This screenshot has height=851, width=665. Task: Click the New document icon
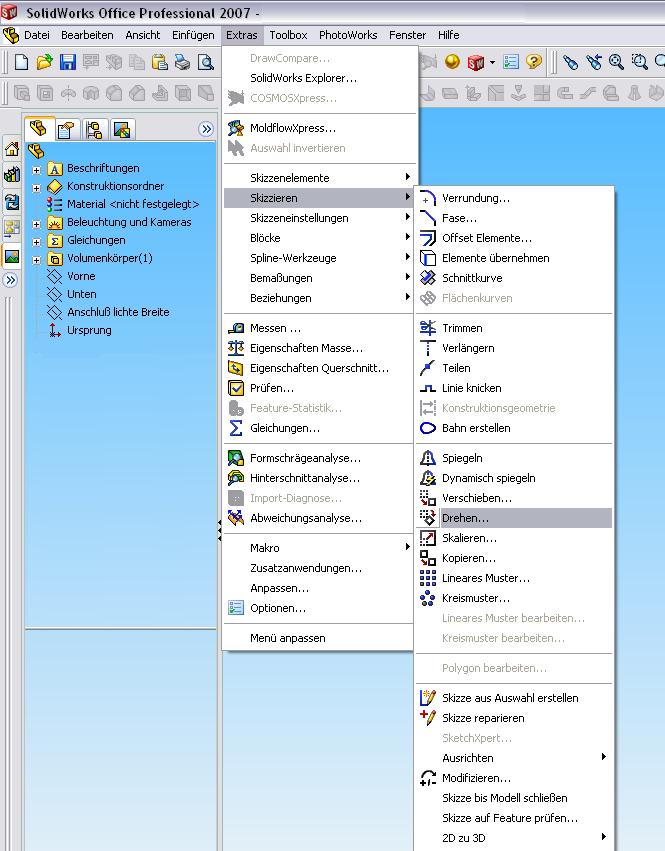[x=21, y=62]
